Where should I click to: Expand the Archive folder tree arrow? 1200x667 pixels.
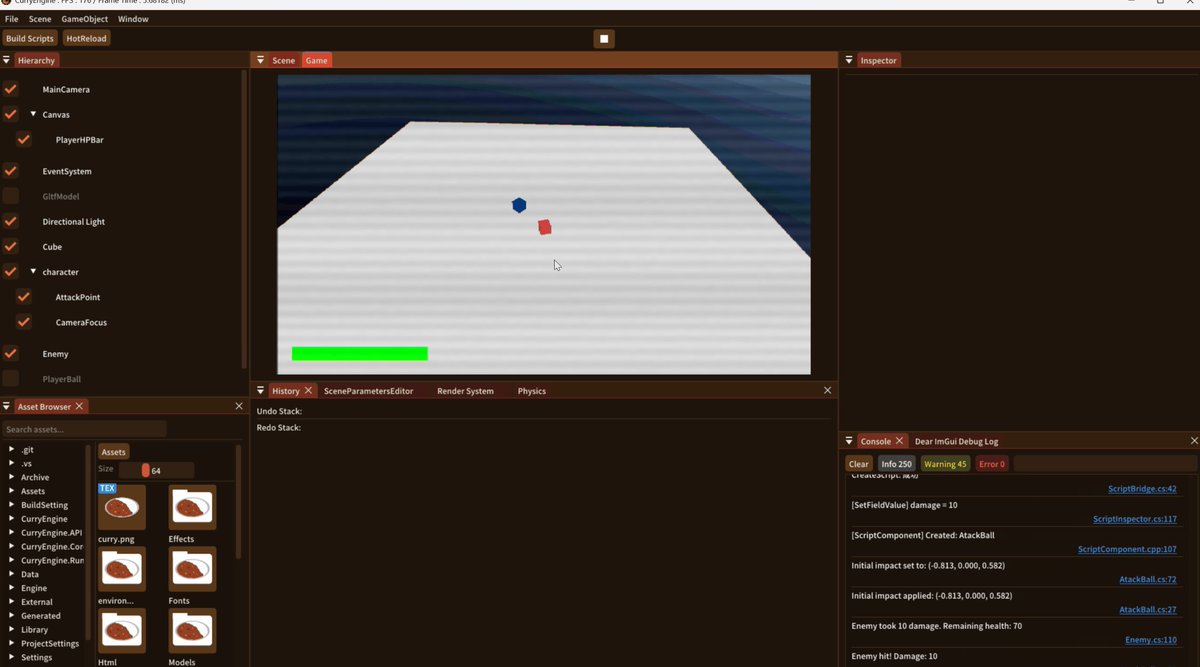pyautogui.click(x=11, y=477)
